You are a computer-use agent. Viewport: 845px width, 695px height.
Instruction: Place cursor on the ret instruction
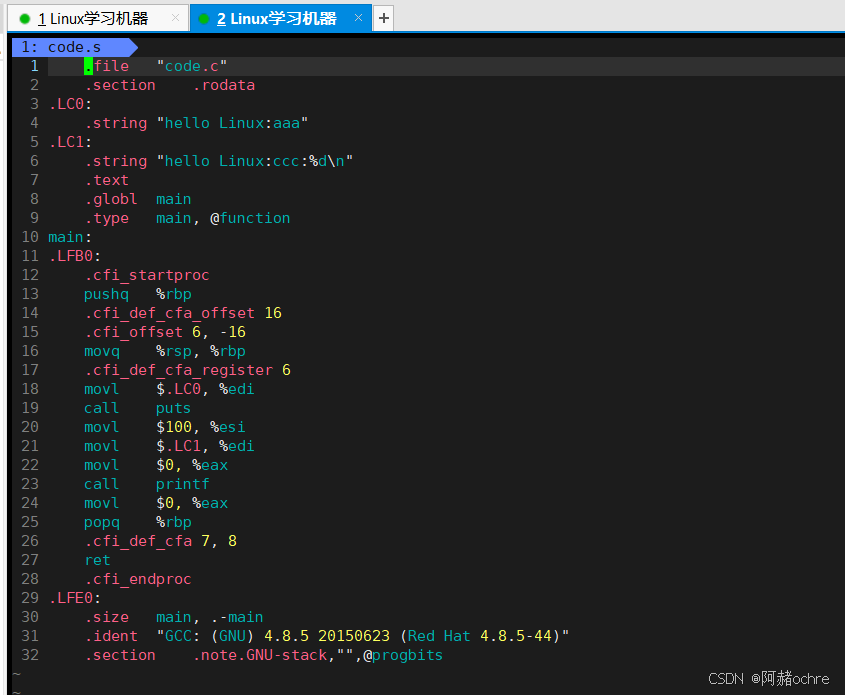coord(97,560)
